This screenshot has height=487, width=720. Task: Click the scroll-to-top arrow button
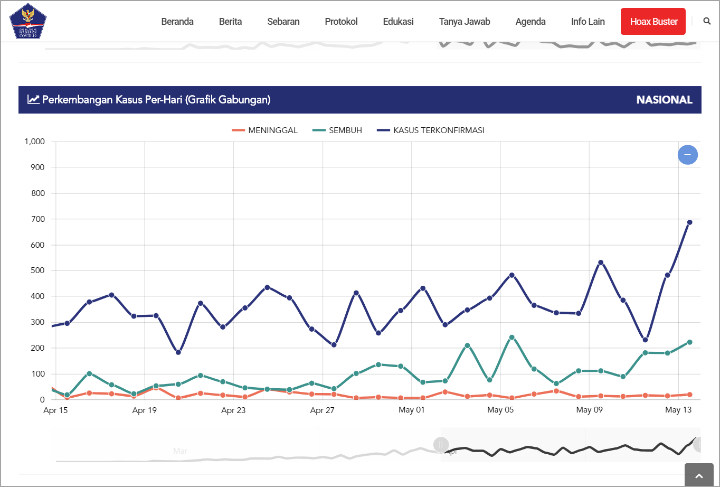699,475
